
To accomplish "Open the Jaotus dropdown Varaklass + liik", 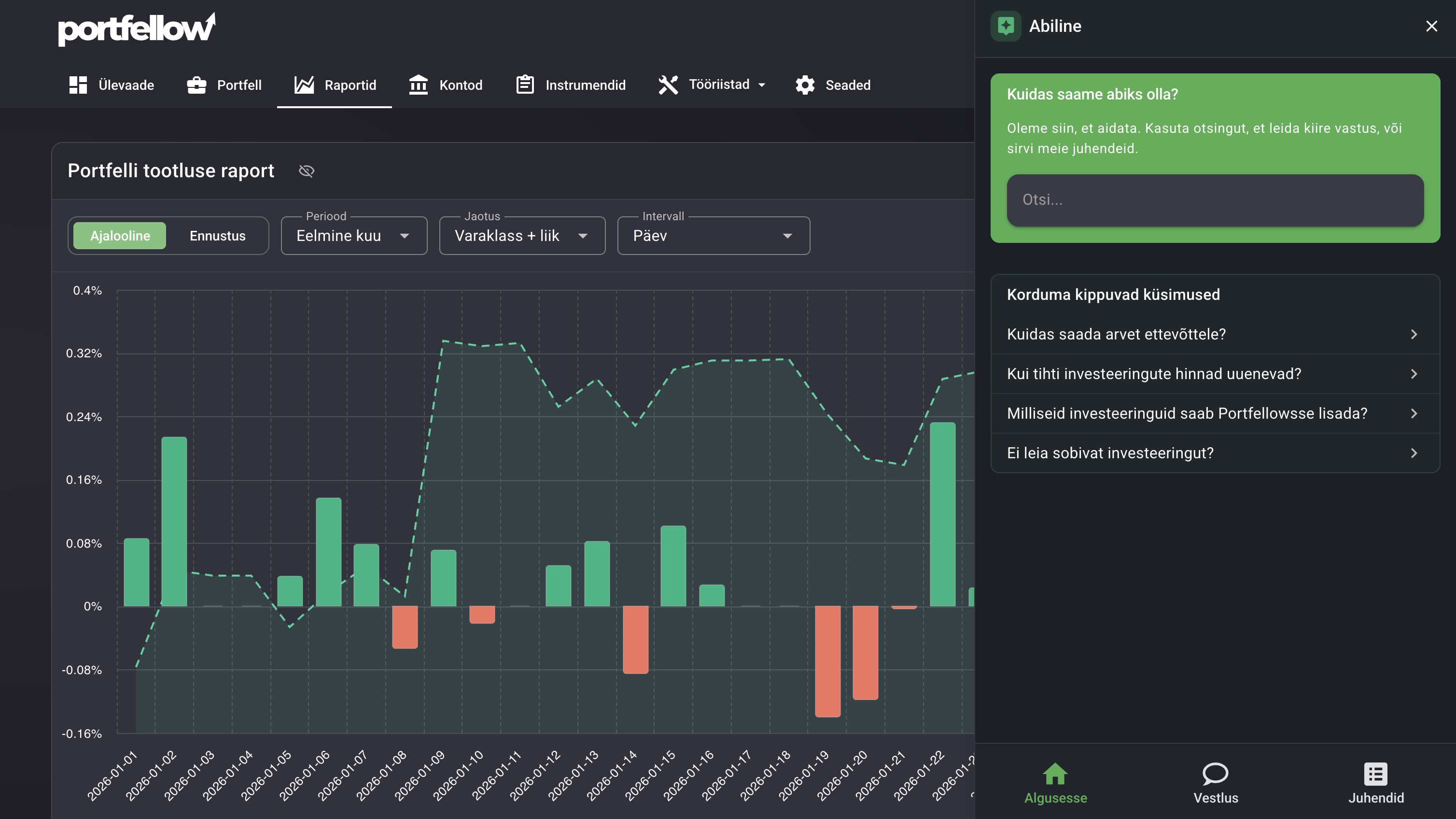I will point(522,236).
